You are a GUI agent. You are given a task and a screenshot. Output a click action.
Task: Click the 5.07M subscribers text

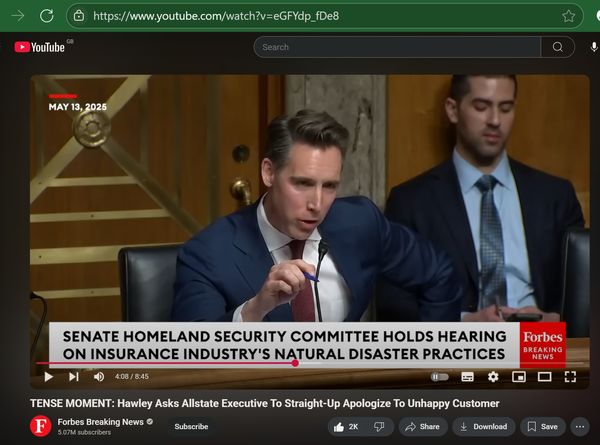[84, 432]
